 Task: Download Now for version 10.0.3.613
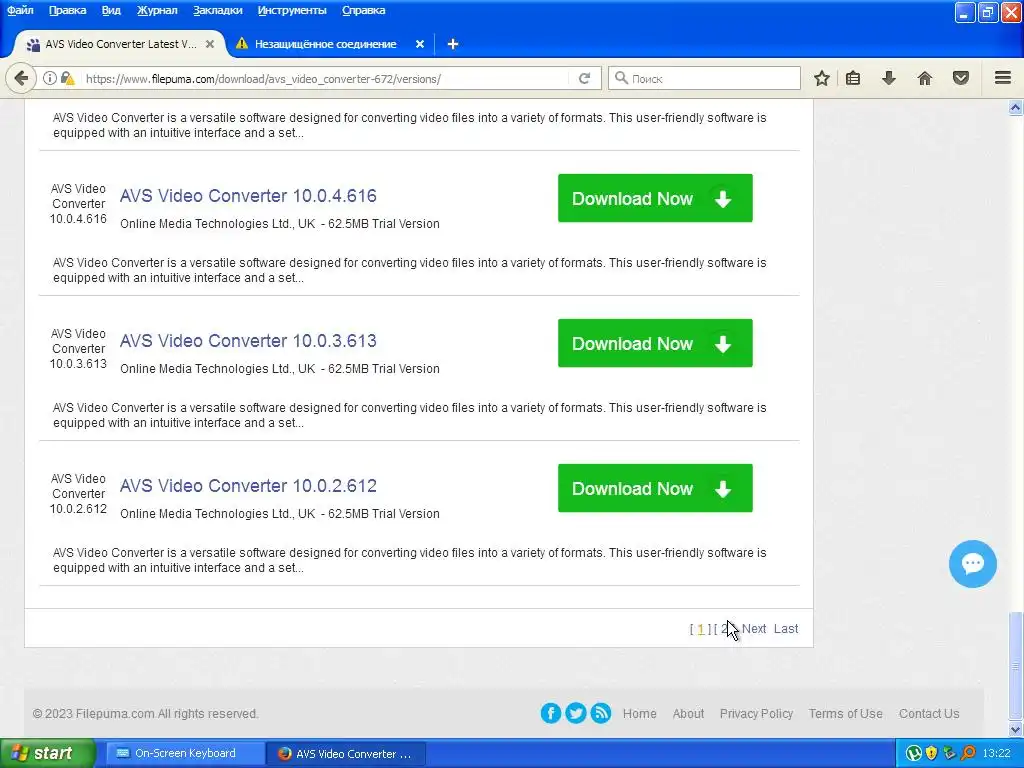655,343
